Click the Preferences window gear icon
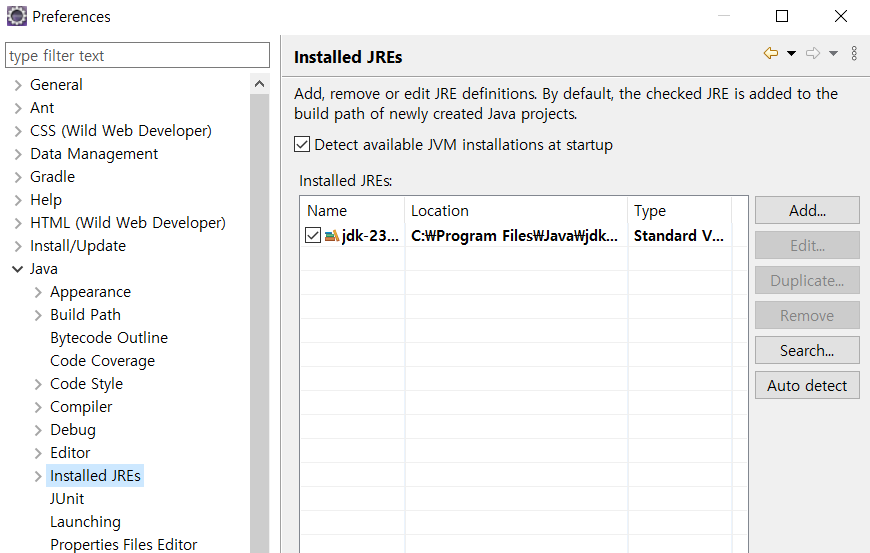The image size is (870, 553). pos(17,16)
